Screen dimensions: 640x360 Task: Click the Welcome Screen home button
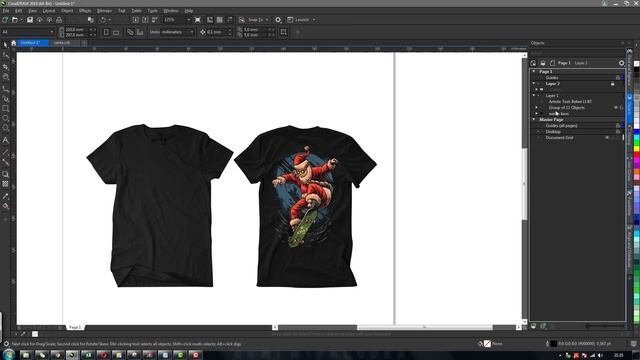13,43
